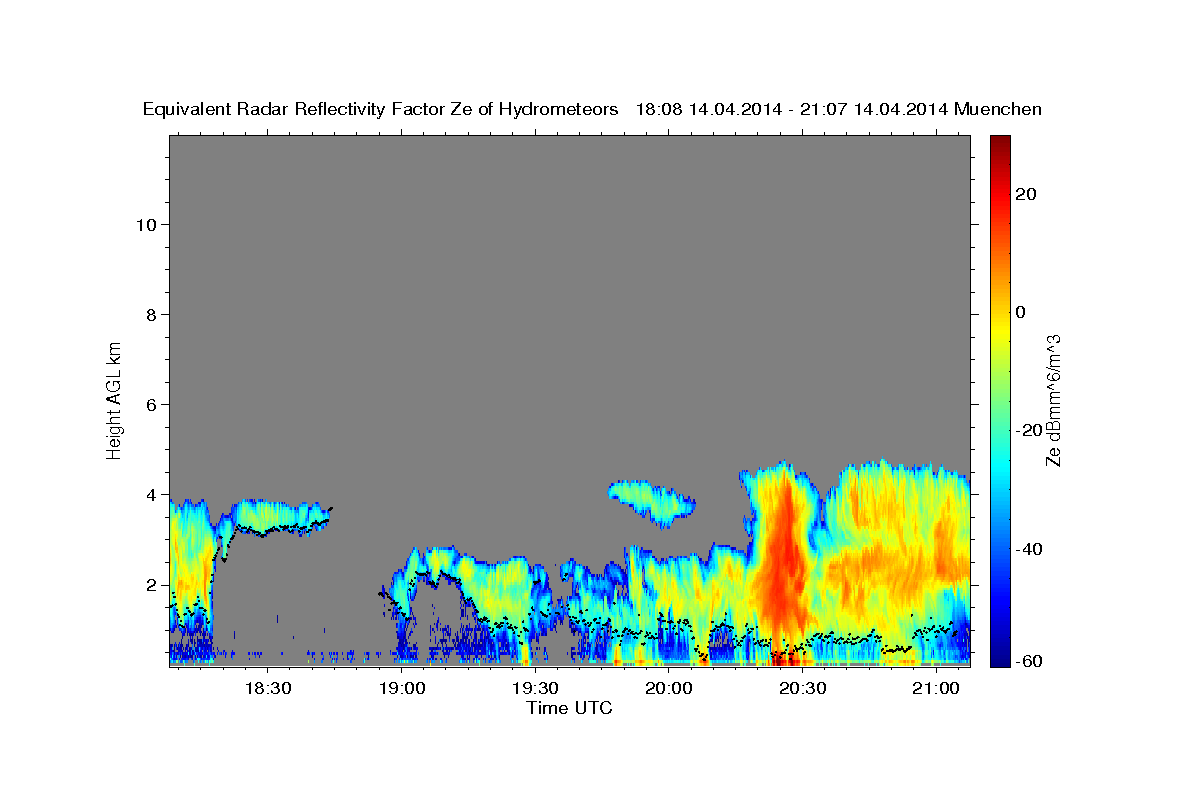Click the dark red top of the colorbar
Screen dimensions: 1200x800
1000,143
